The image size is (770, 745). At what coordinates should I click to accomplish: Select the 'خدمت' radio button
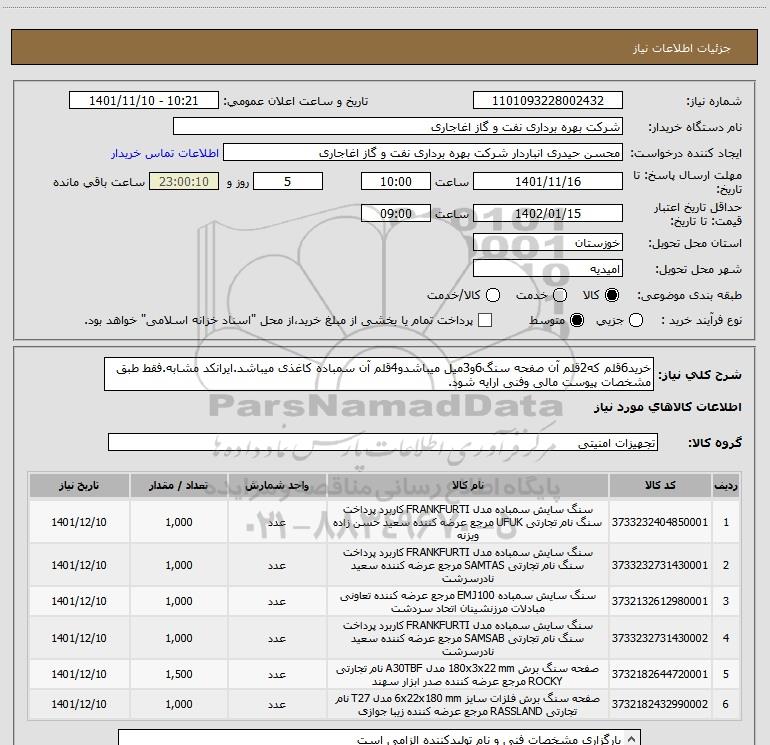click(x=560, y=295)
